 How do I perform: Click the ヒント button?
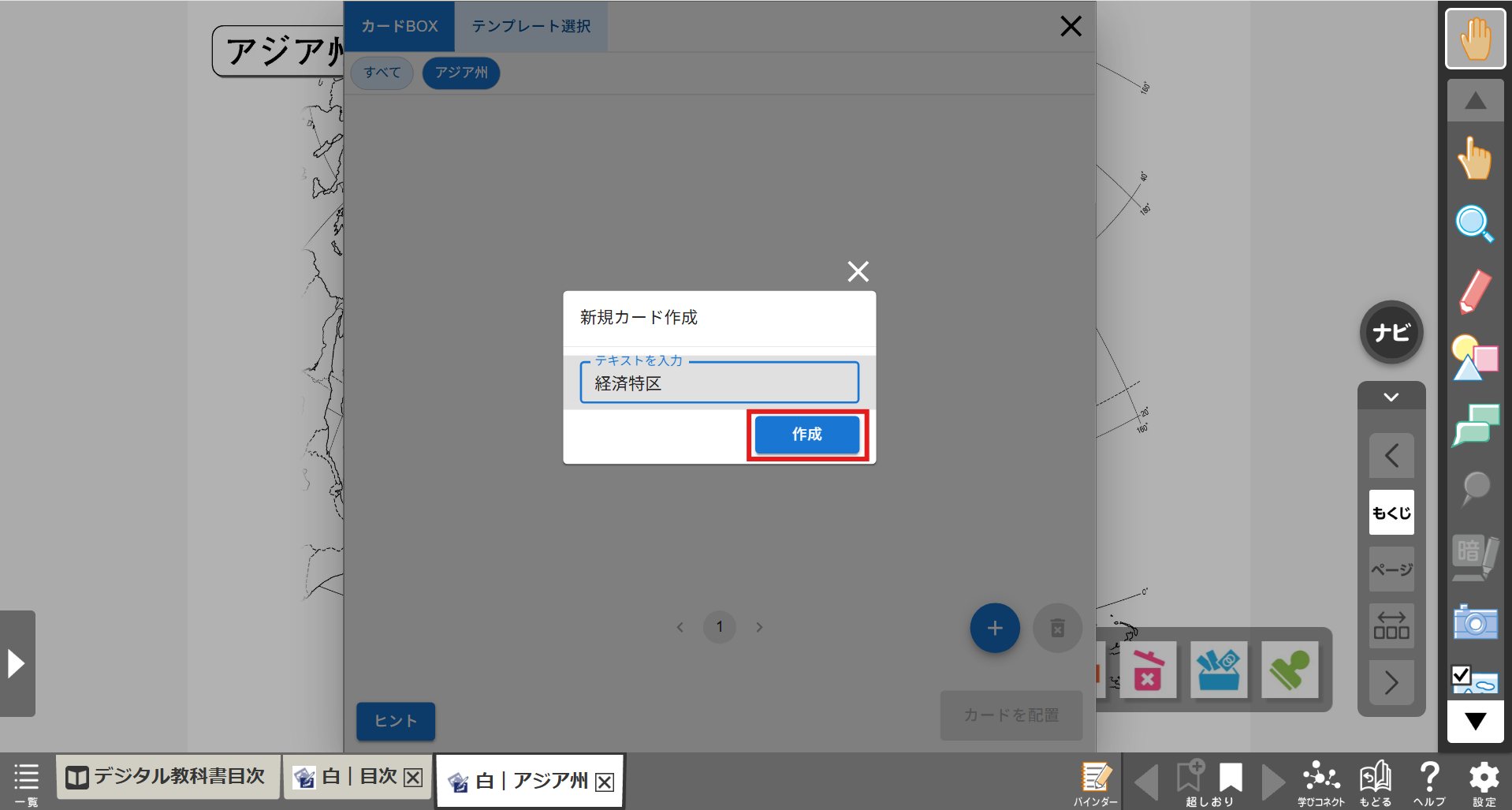pos(395,721)
